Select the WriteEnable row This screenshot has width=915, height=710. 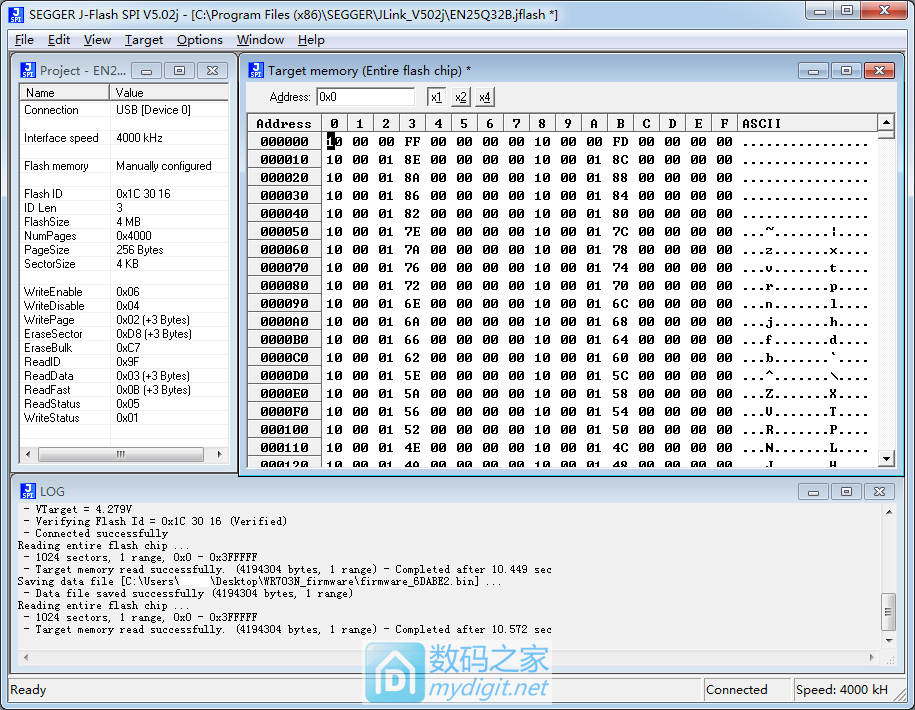(124, 292)
